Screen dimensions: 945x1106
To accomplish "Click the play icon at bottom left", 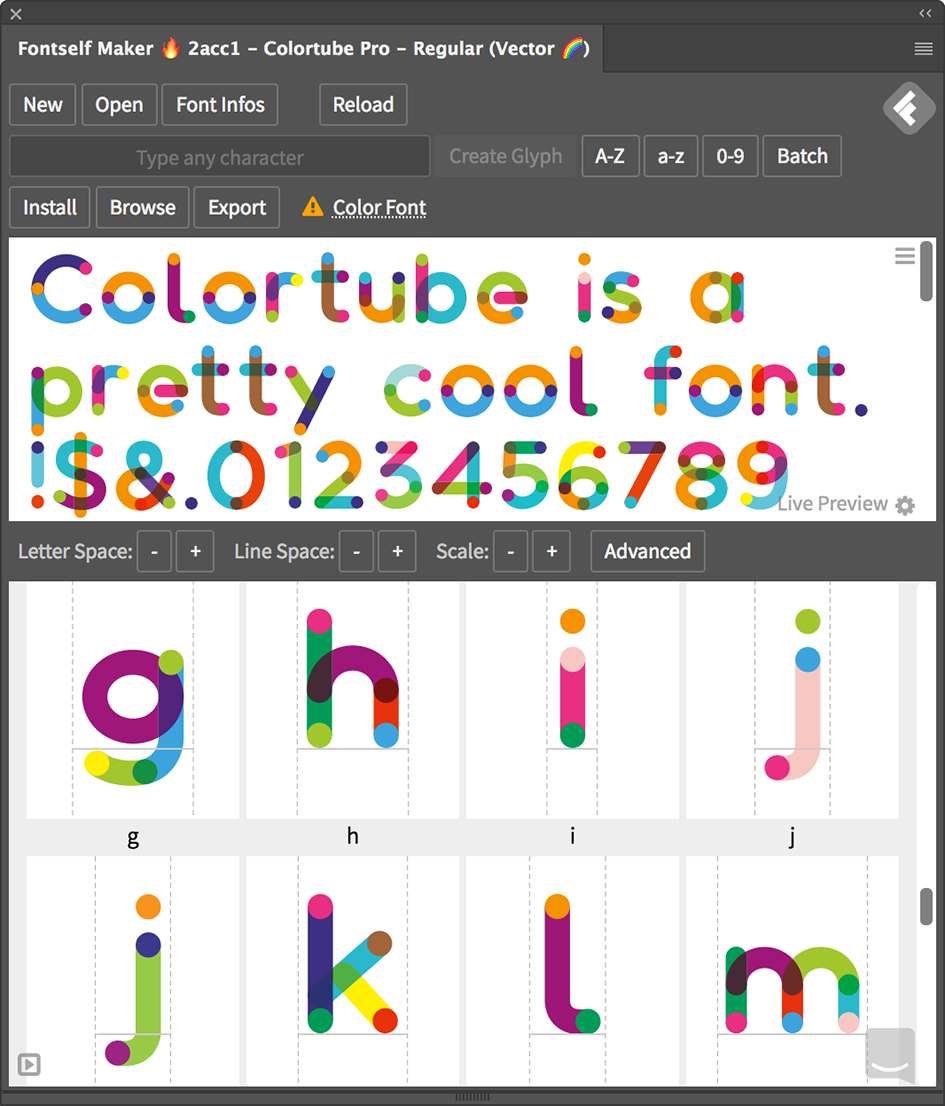I will coord(29,1064).
